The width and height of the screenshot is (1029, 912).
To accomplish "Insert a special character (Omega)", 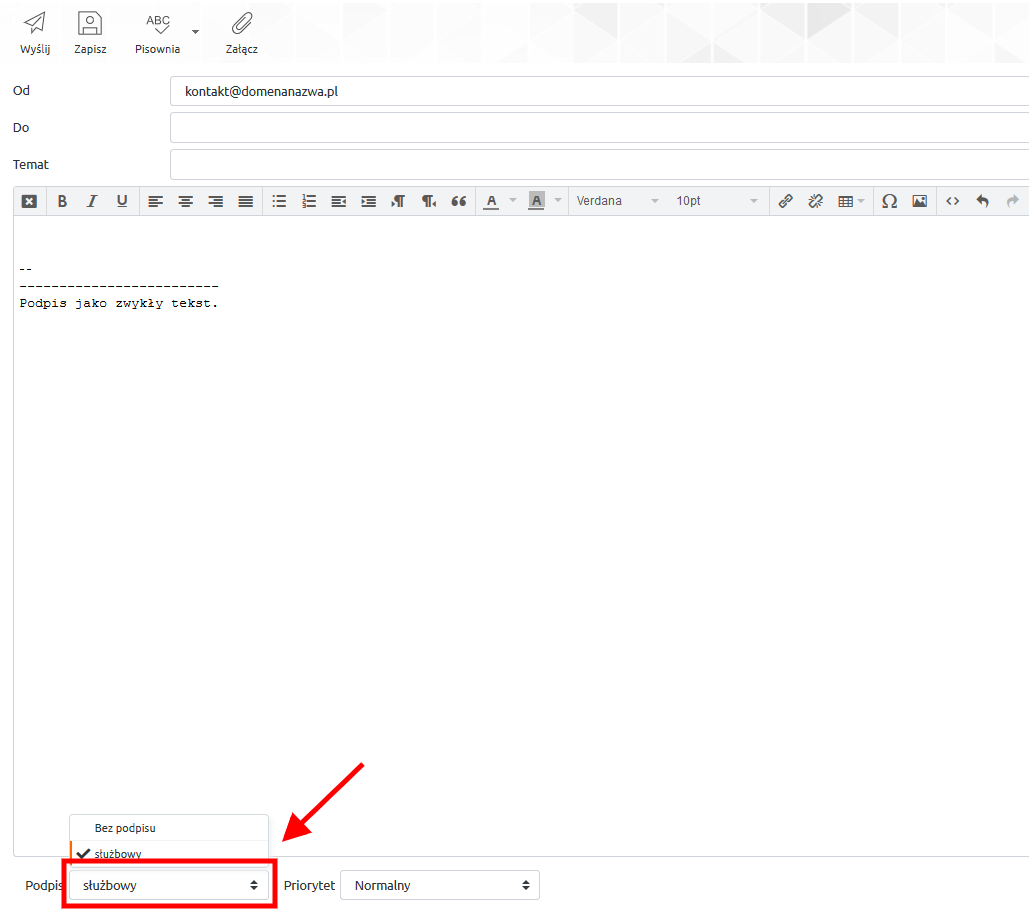I will point(890,201).
